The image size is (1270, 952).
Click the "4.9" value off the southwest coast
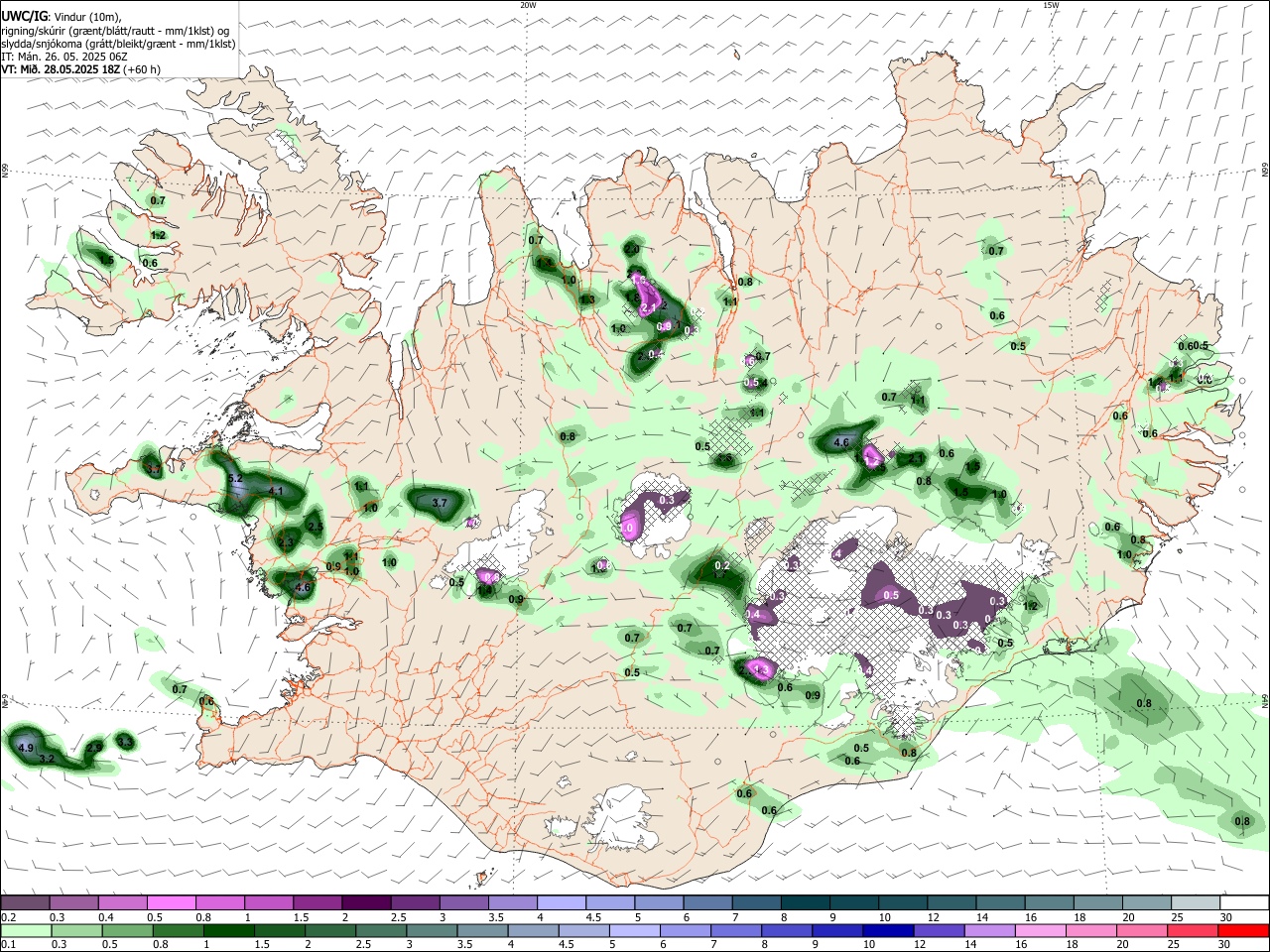pos(27,747)
